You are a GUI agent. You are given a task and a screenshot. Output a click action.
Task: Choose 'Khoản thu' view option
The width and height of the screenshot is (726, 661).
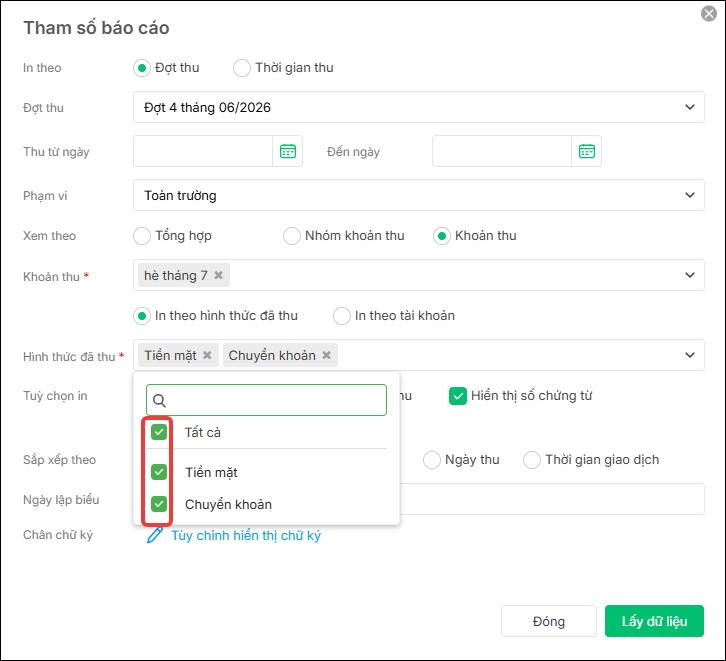point(442,236)
